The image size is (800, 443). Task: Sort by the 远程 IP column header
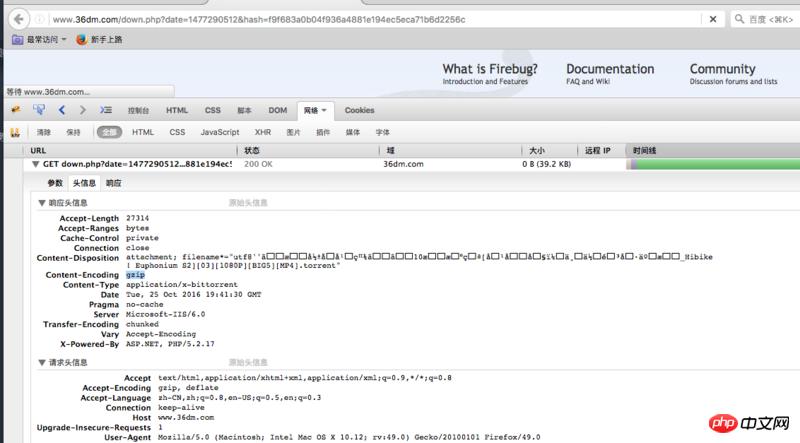pyautogui.click(x=602, y=151)
